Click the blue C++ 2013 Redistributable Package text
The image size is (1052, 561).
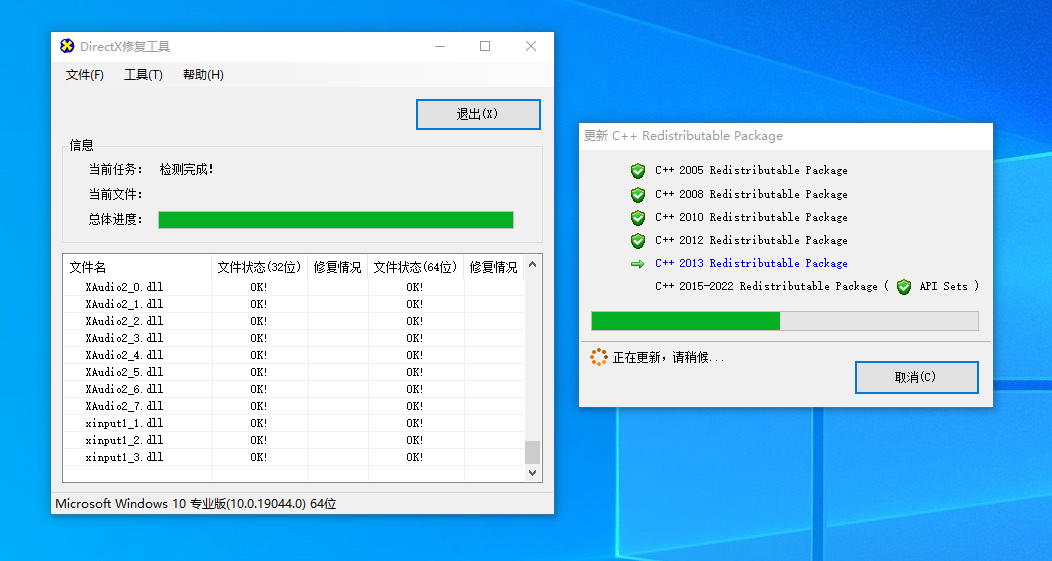pyautogui.click(x=751, y=264)
